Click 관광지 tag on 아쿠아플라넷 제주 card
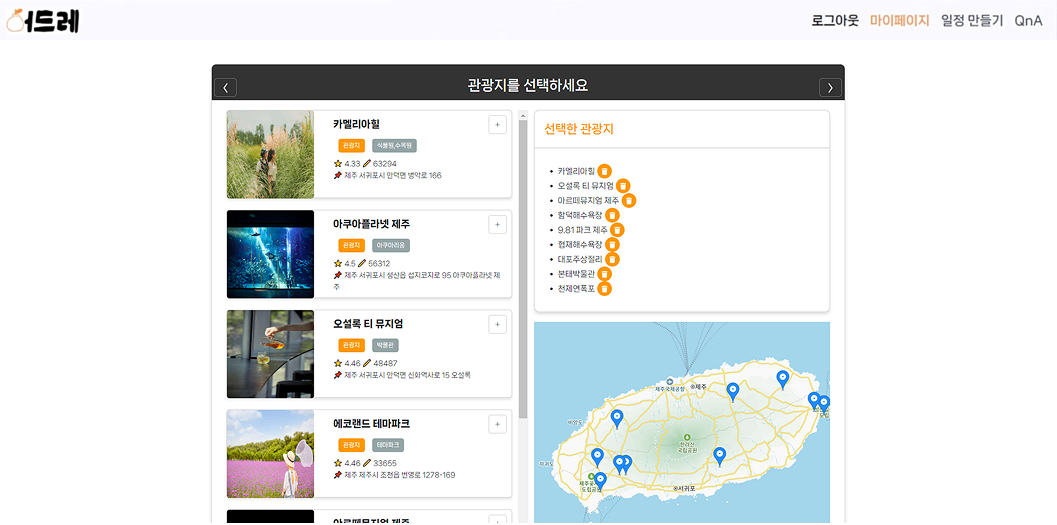This screenshot has height=525, width=1057. 351,245
